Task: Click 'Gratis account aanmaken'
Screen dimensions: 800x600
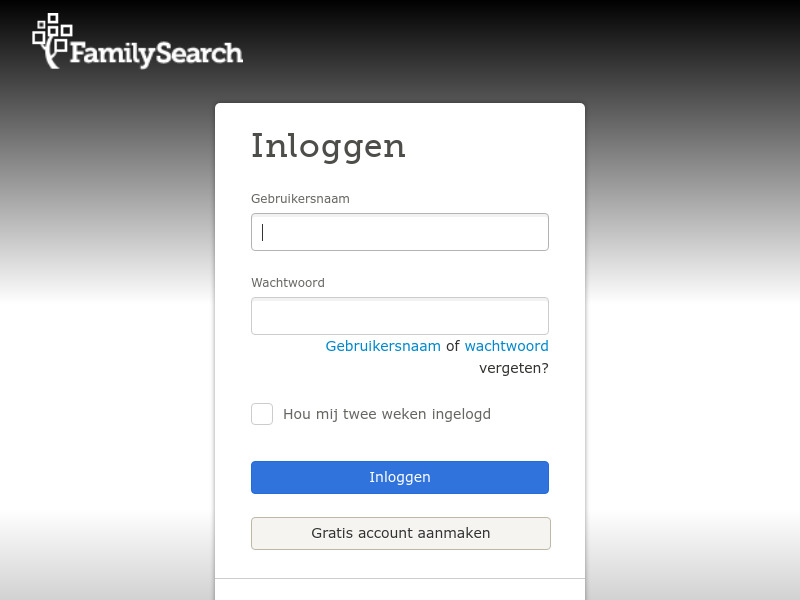Action: pyautogui.click(x=400, y=533)
